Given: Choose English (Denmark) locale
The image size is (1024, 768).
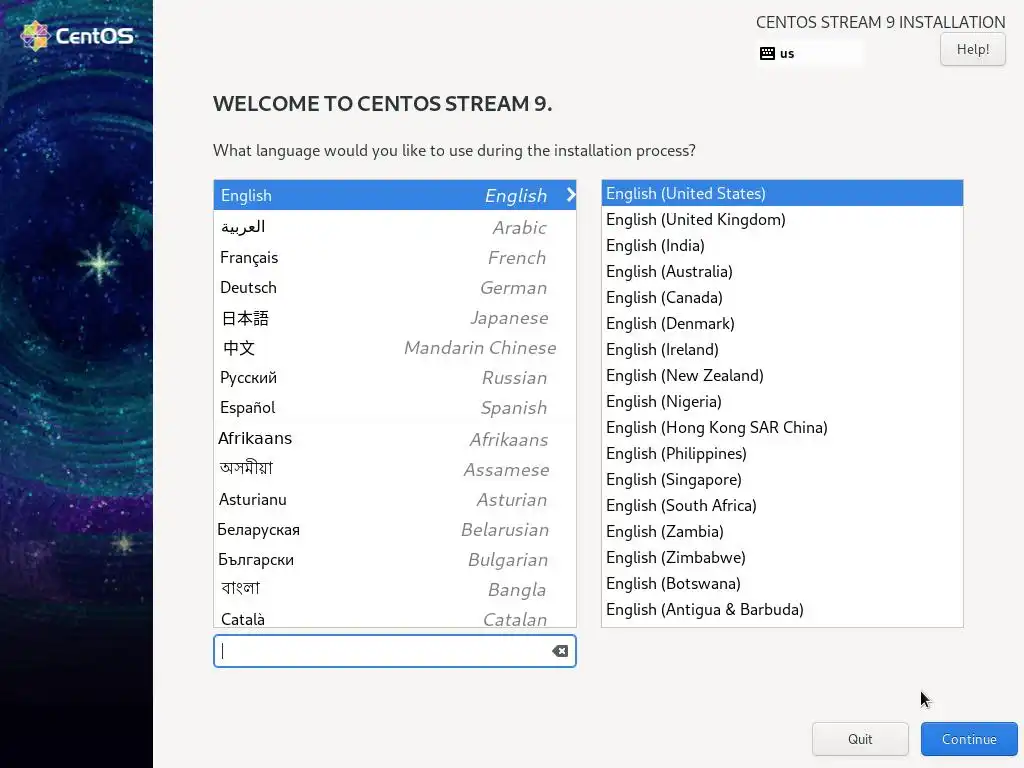Looking at the screenshot, I should (x=782, y=323).
